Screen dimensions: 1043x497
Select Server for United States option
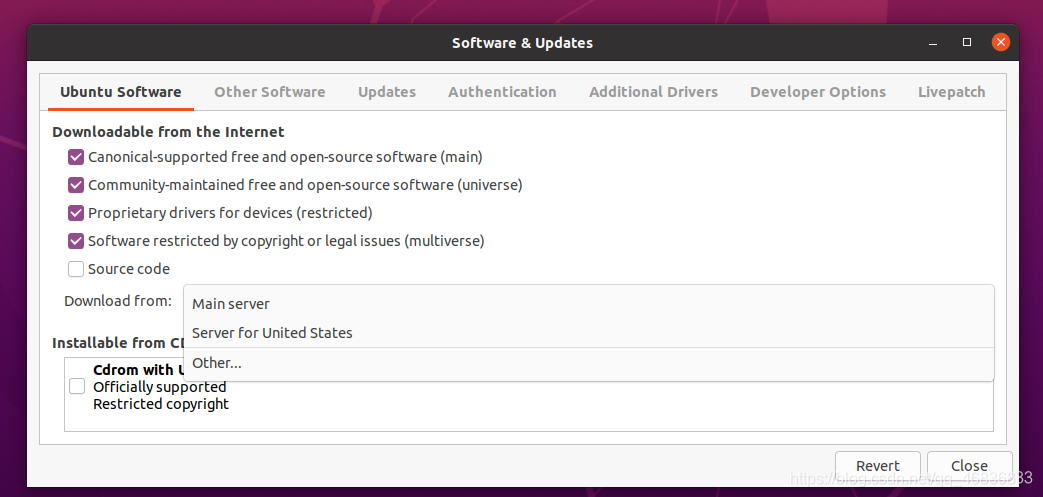coord(589,333)
